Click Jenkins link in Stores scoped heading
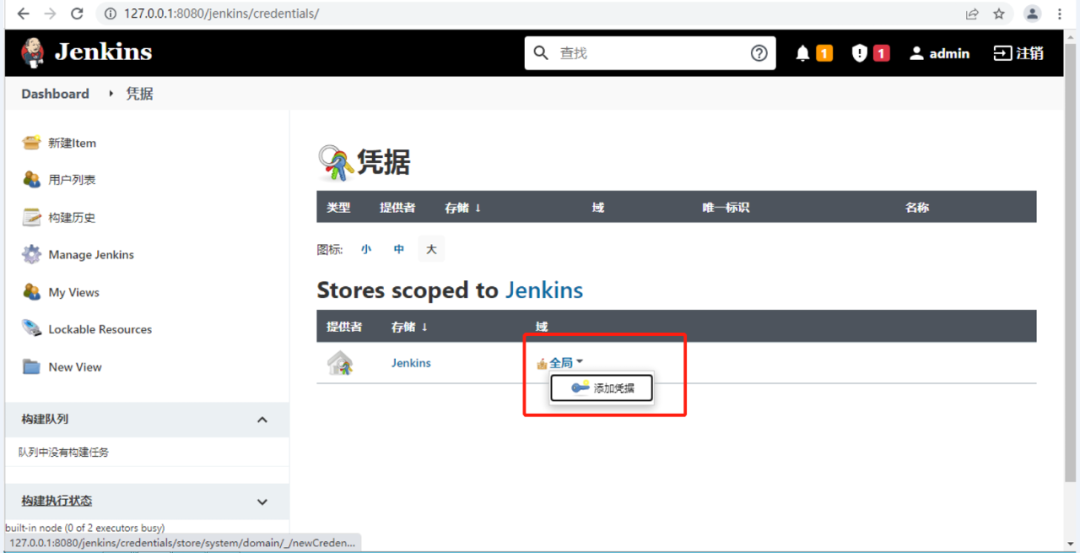1080x553 pixels. click(x=544, y=290)
